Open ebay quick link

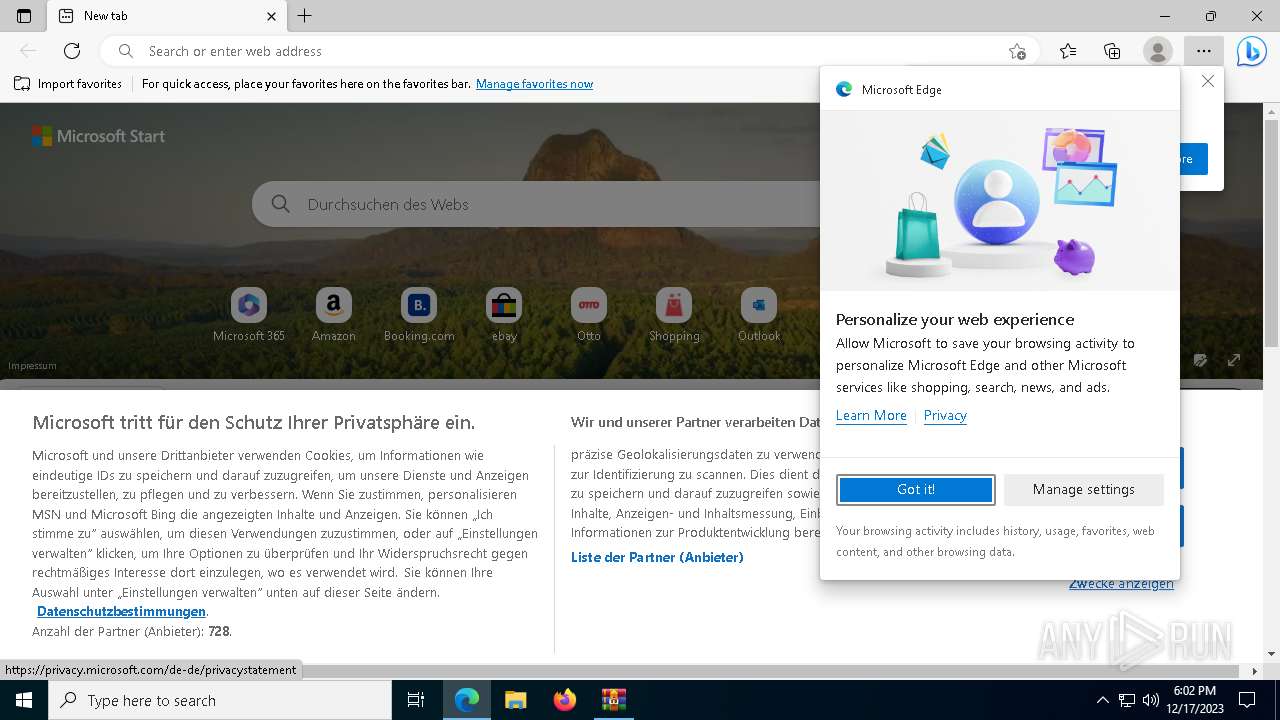[504, 315]
